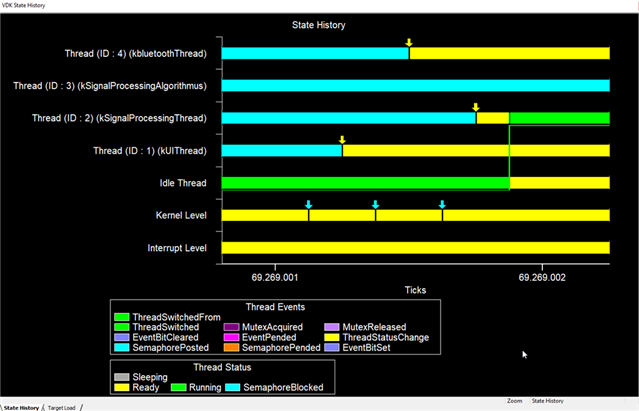
Task: Click second cyan arrow on Kernel Level row
Action: click(375, 204)
